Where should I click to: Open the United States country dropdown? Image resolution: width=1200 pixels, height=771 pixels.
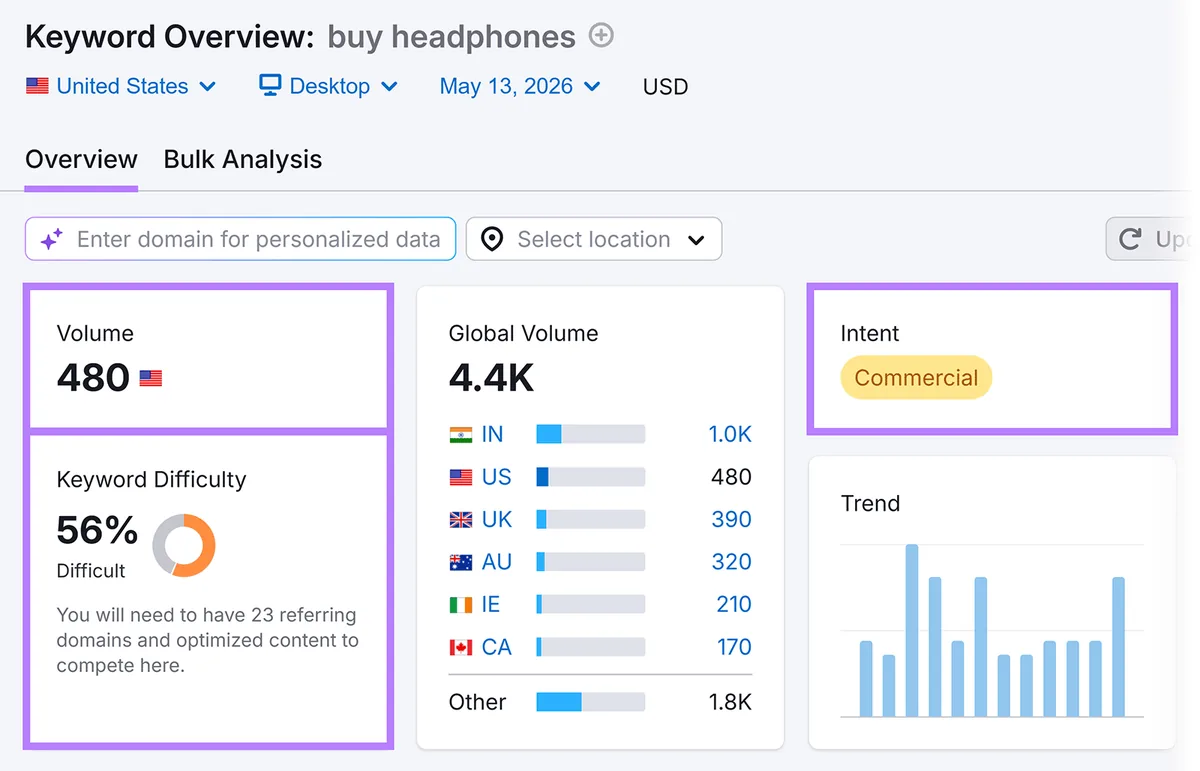121,86
